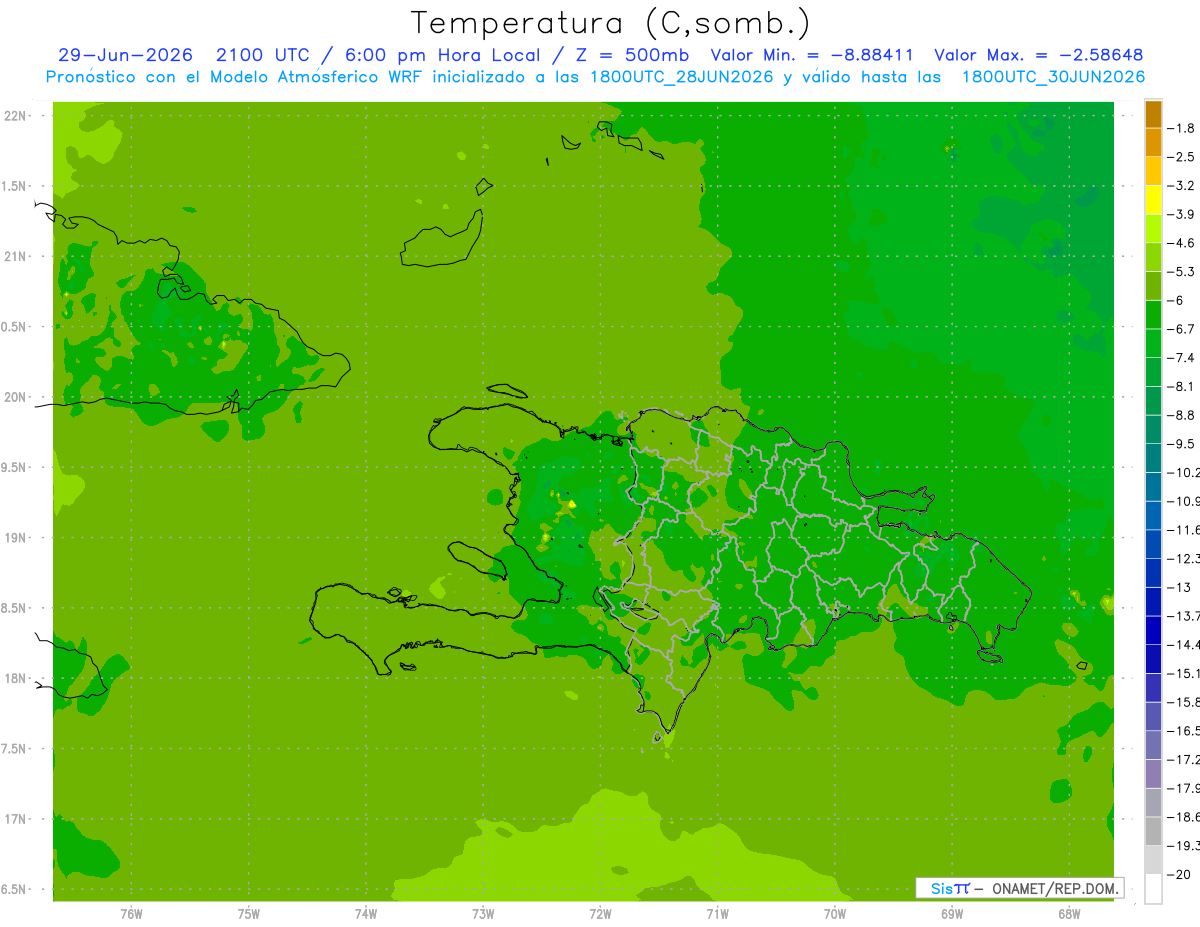Click the '-18.6' colorbar label
The image size is (1200, 927).
click(x=1183, y=817)
